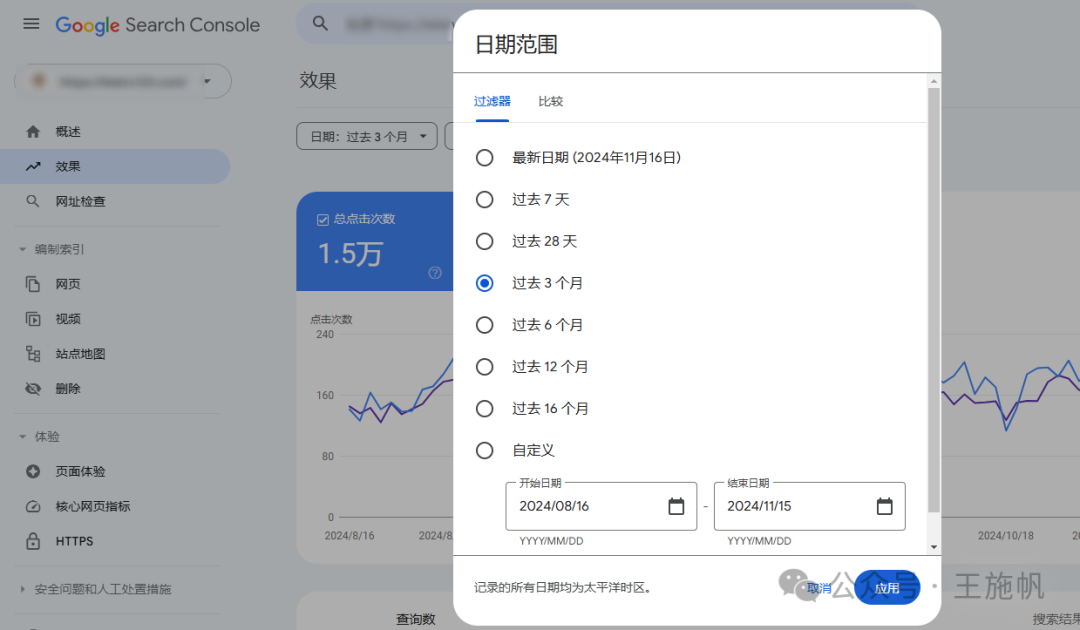Open the sidebar hamburger menu
The image size is (1080, 630).
point(30,24)
